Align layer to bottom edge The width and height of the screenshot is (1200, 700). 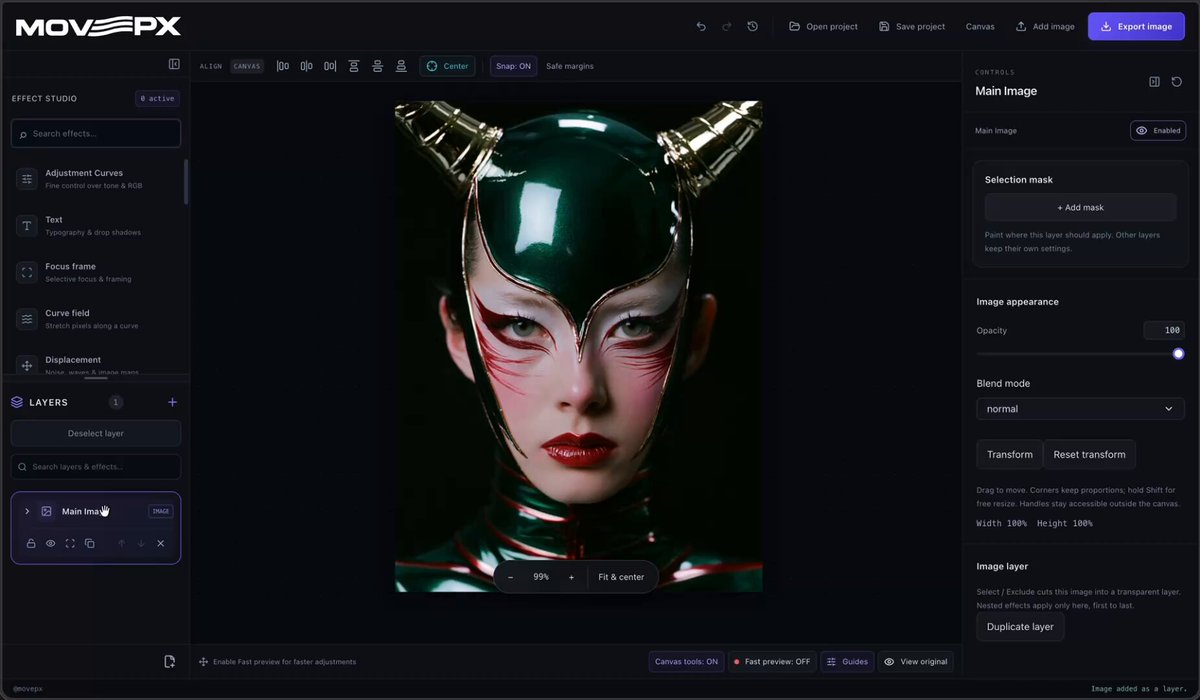click(x=401, y=66)
